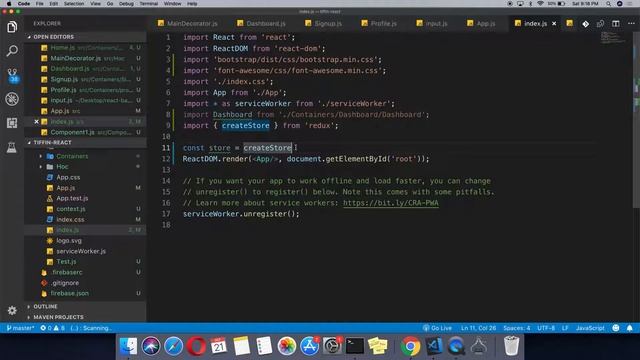Viewport: 640px width, 360px height.
Task: Expand the Outline section
Action: coord(85,307)
